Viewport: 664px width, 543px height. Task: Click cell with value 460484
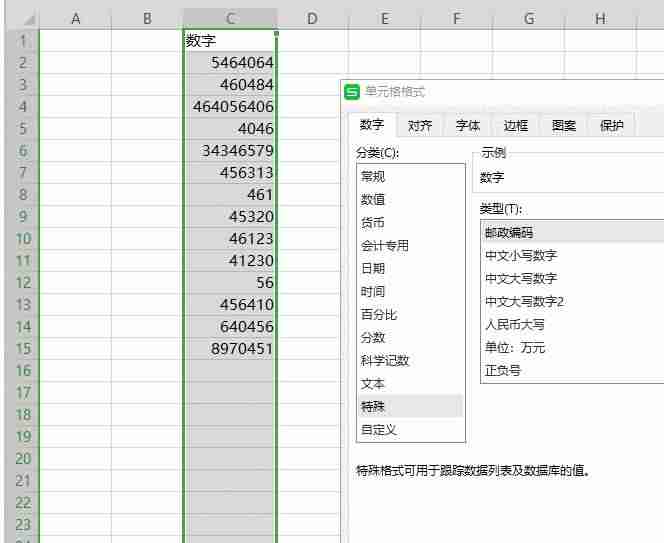(230, 85)
